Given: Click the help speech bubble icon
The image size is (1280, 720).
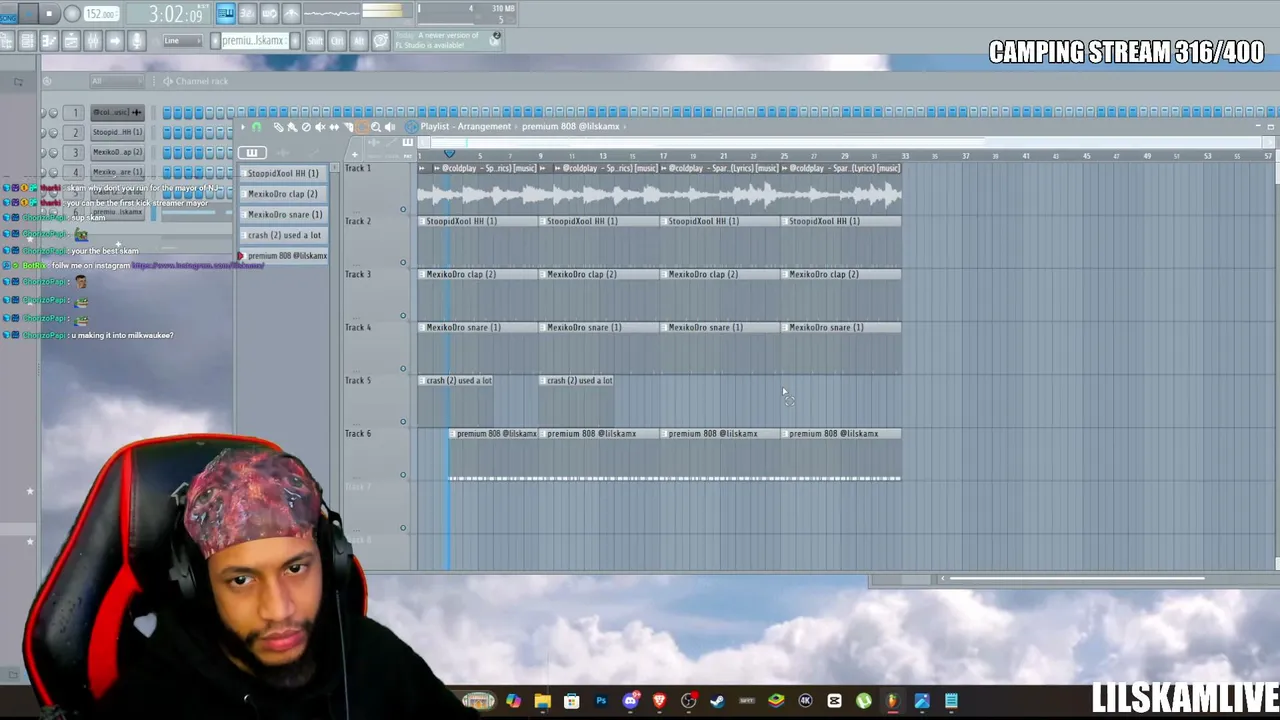Looking at the screenshot, I should (x=381, y=41).
